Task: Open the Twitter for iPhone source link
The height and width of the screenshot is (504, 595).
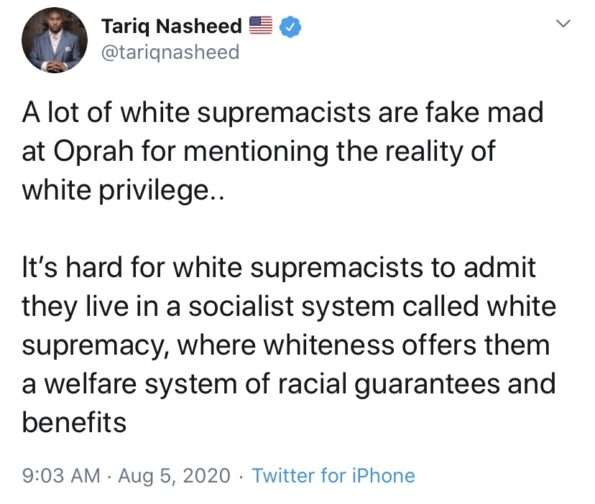Action: tap(334, 476)
